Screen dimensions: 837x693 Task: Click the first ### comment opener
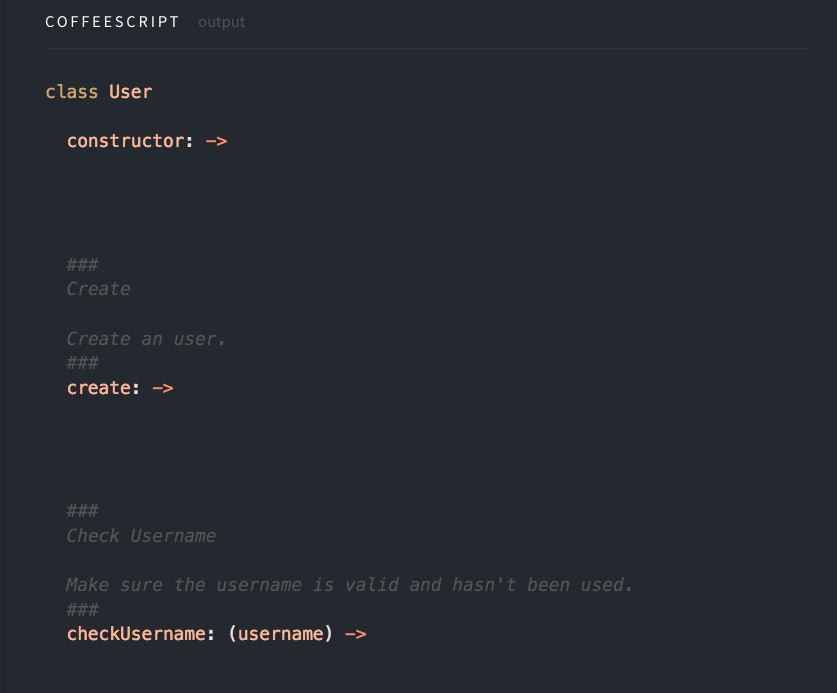click(82, 264)
